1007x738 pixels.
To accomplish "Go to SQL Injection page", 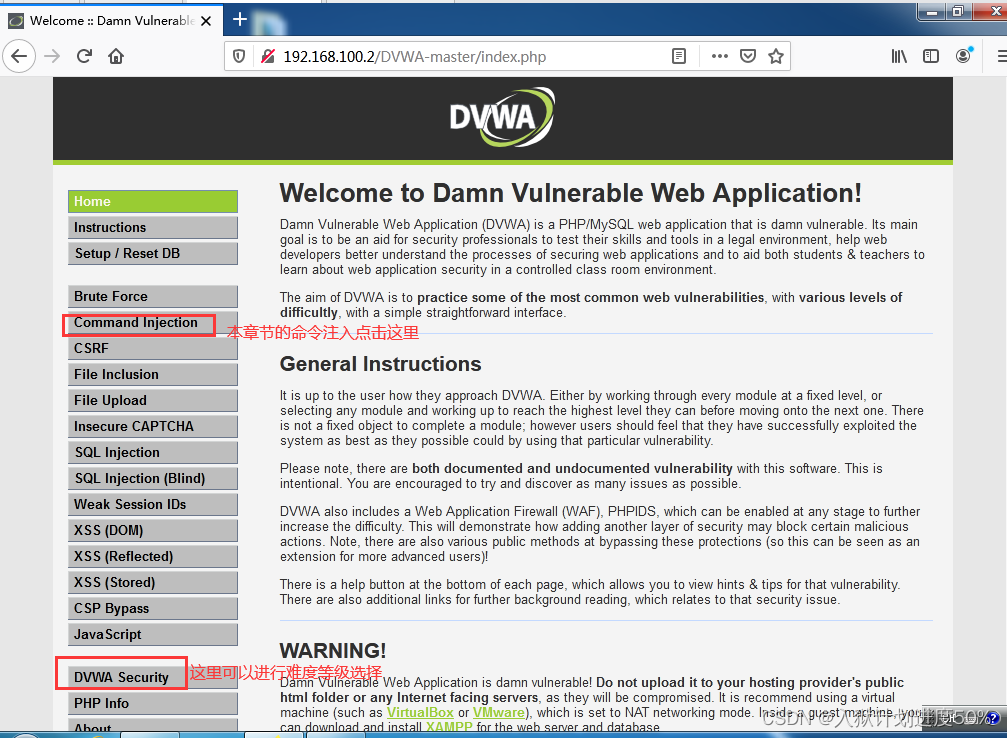I will (153, 453).
